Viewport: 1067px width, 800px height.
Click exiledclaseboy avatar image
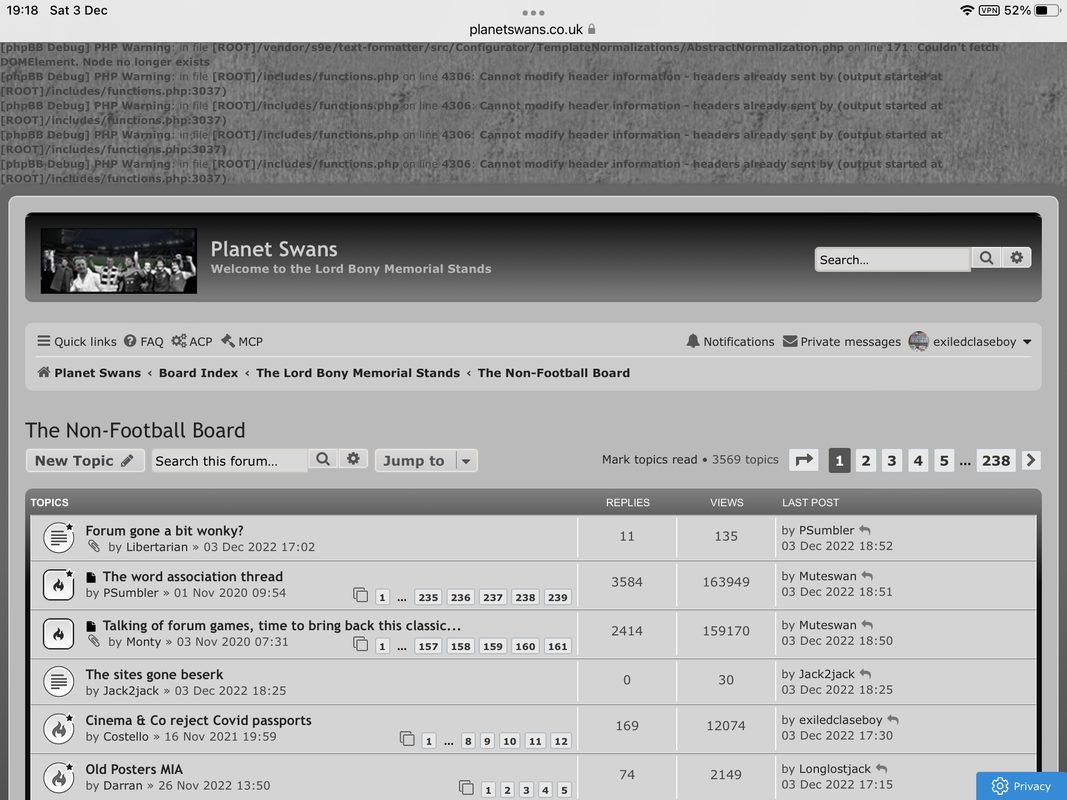tap(919, 341)
